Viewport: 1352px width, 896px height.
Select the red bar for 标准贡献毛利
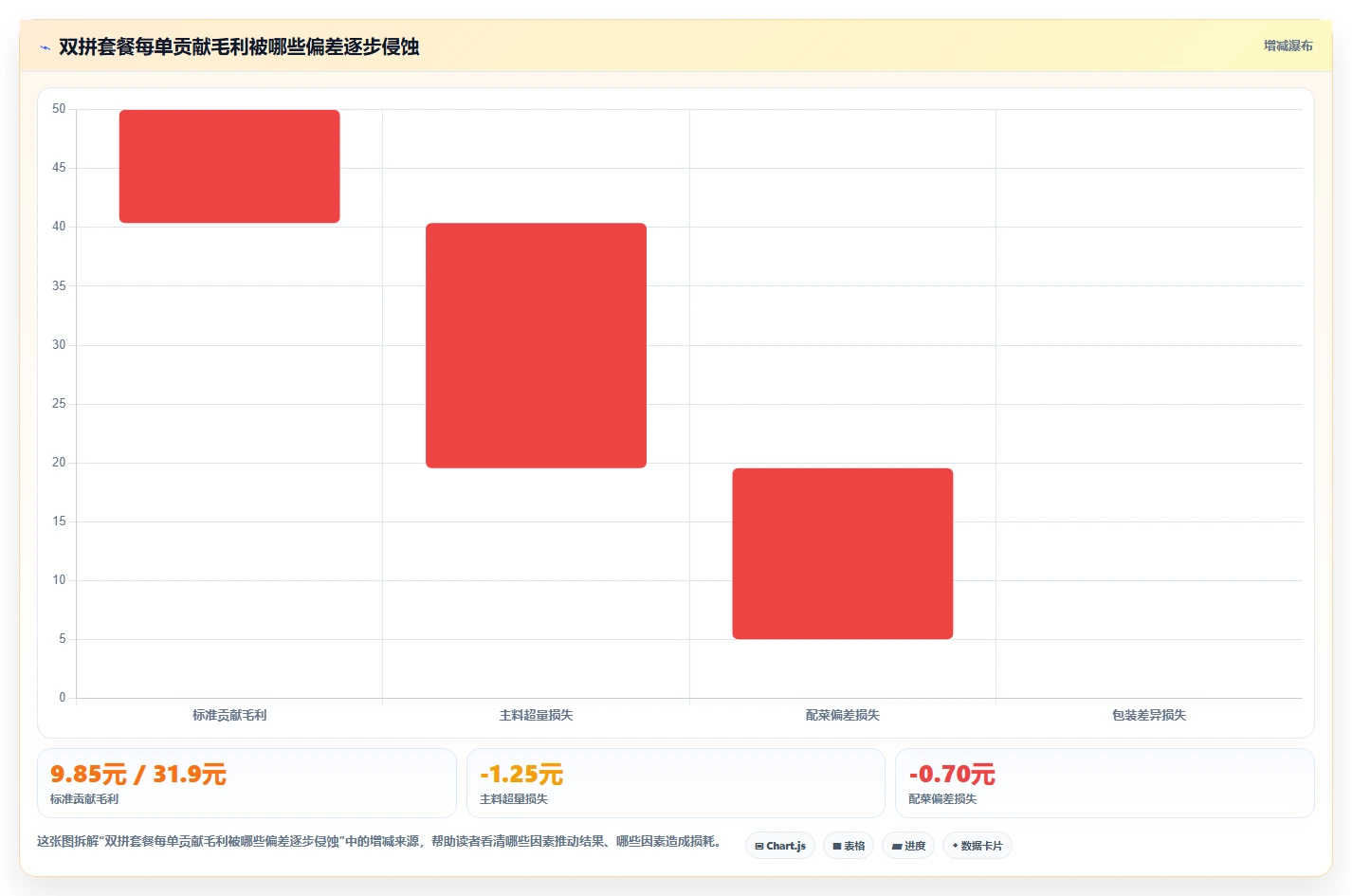(229, 167)
